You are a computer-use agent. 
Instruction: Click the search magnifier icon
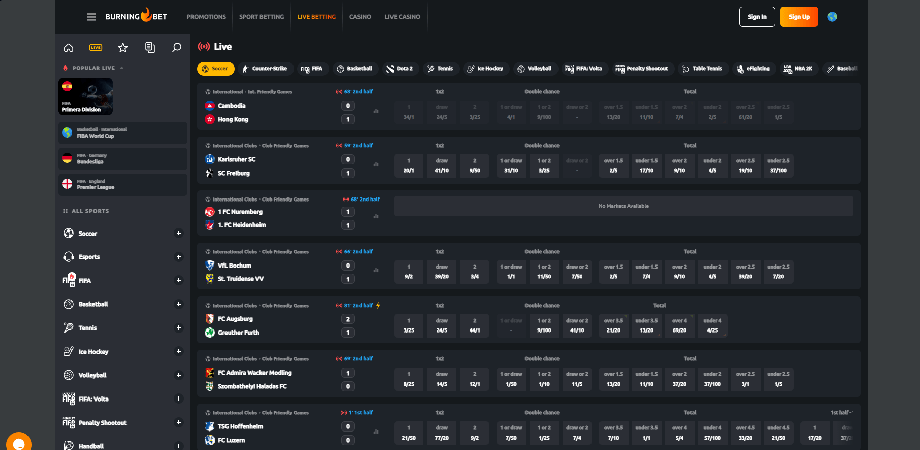[177, 47]
